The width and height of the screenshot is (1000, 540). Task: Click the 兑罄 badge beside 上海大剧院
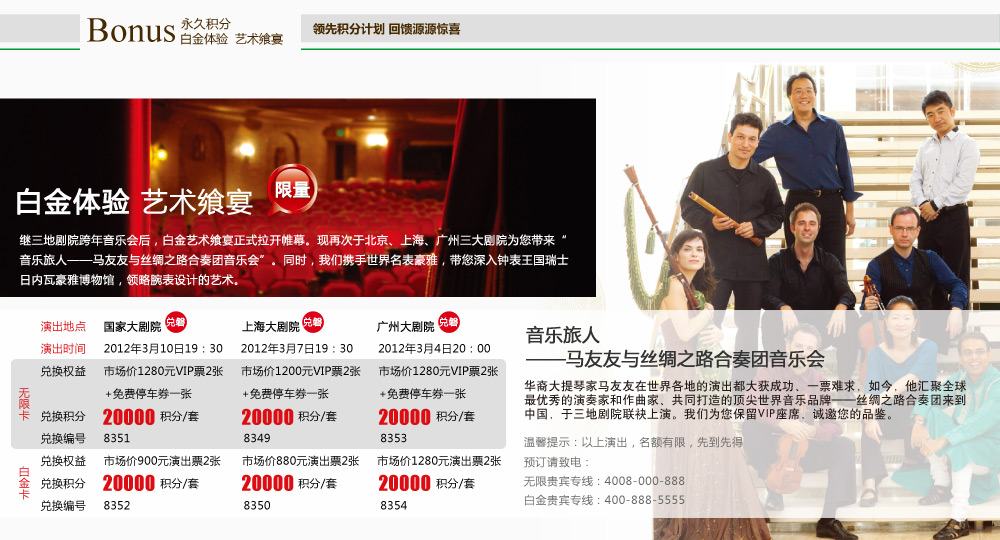[x=313, y=322]
